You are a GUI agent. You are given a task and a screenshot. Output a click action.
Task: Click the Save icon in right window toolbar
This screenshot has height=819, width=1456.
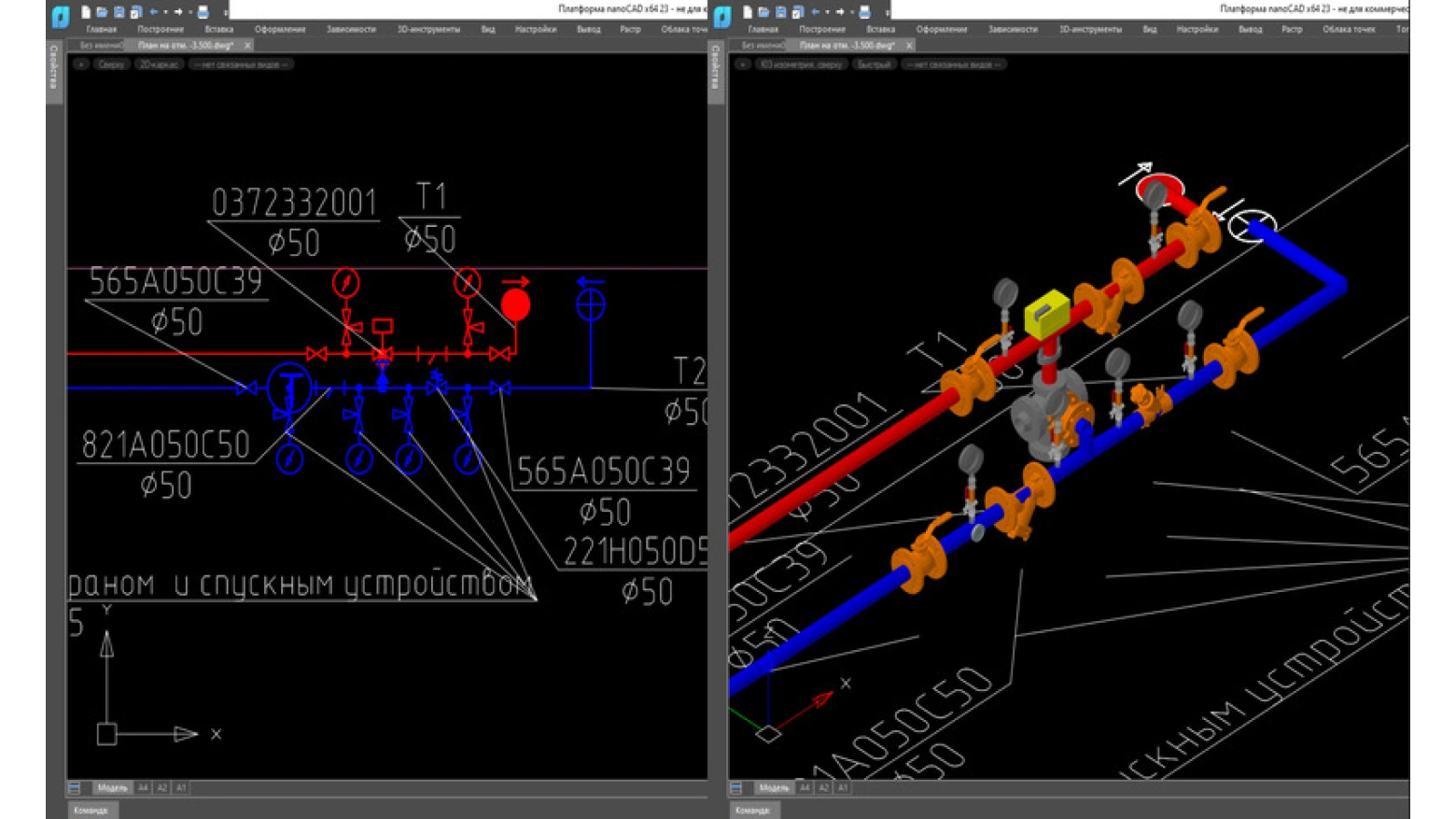point(781,12)
